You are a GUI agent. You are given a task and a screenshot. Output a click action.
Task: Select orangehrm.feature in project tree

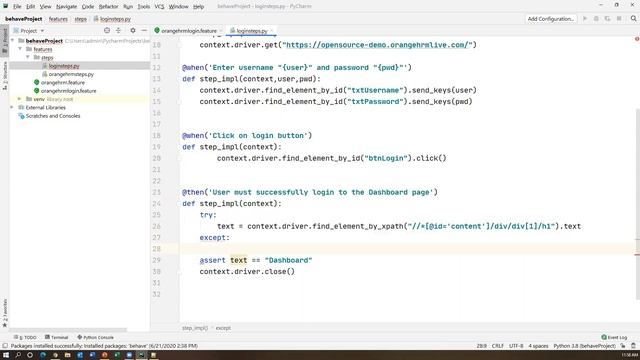62,82
